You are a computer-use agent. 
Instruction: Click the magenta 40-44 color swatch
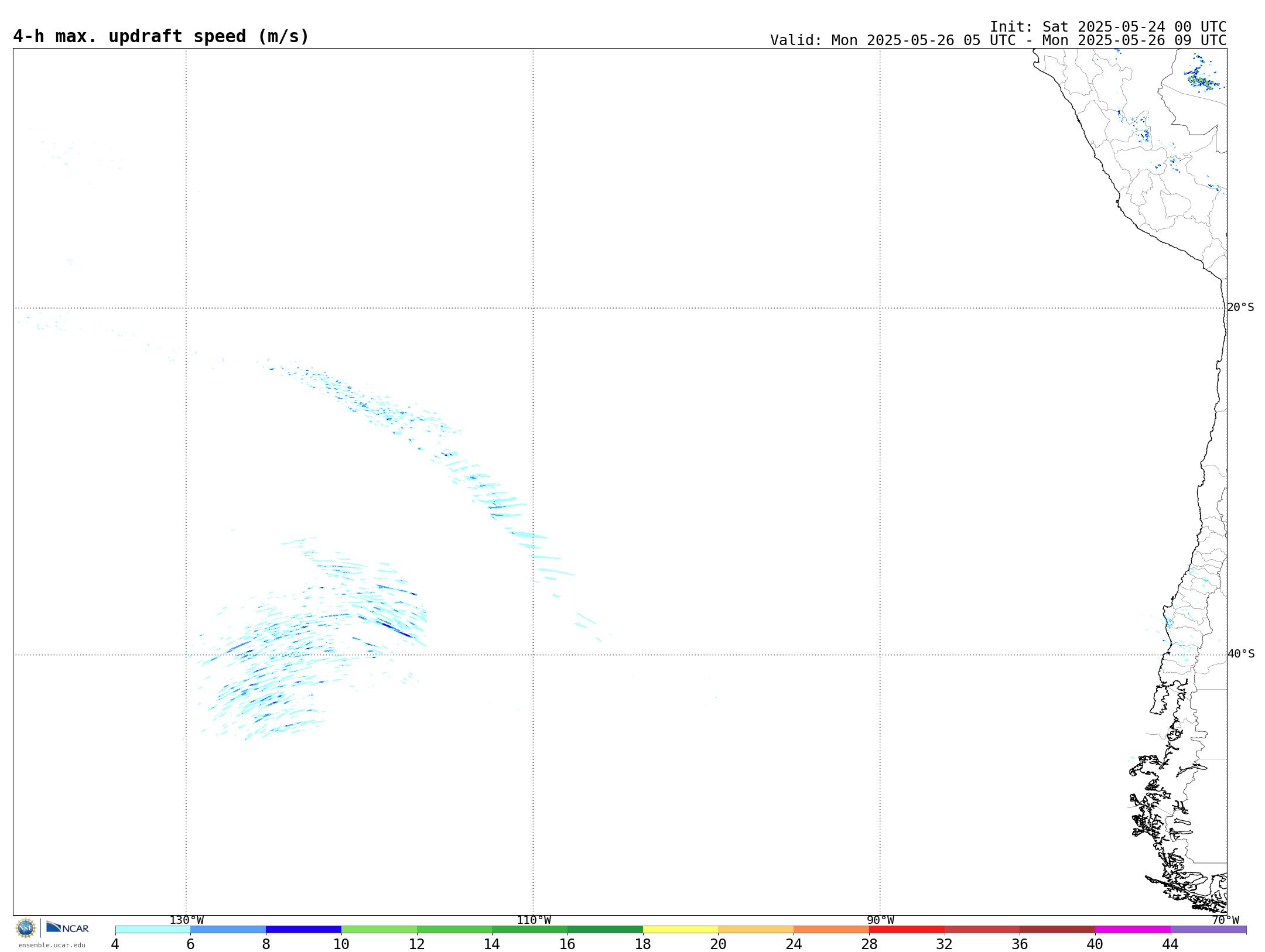(1133, 930)
